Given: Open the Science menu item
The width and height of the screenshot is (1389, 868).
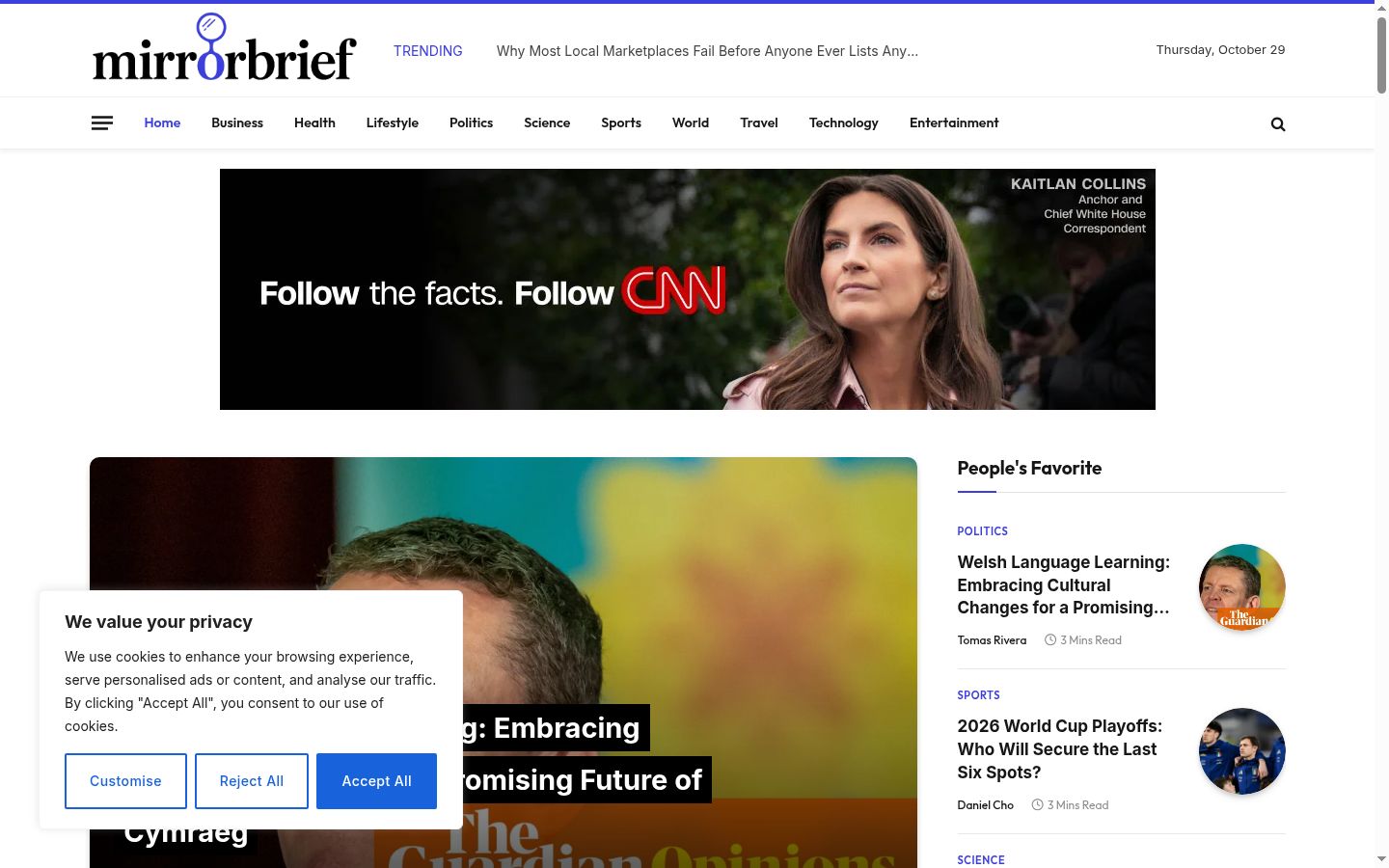Looking at the screenshot, I should (x=547, y=122).
